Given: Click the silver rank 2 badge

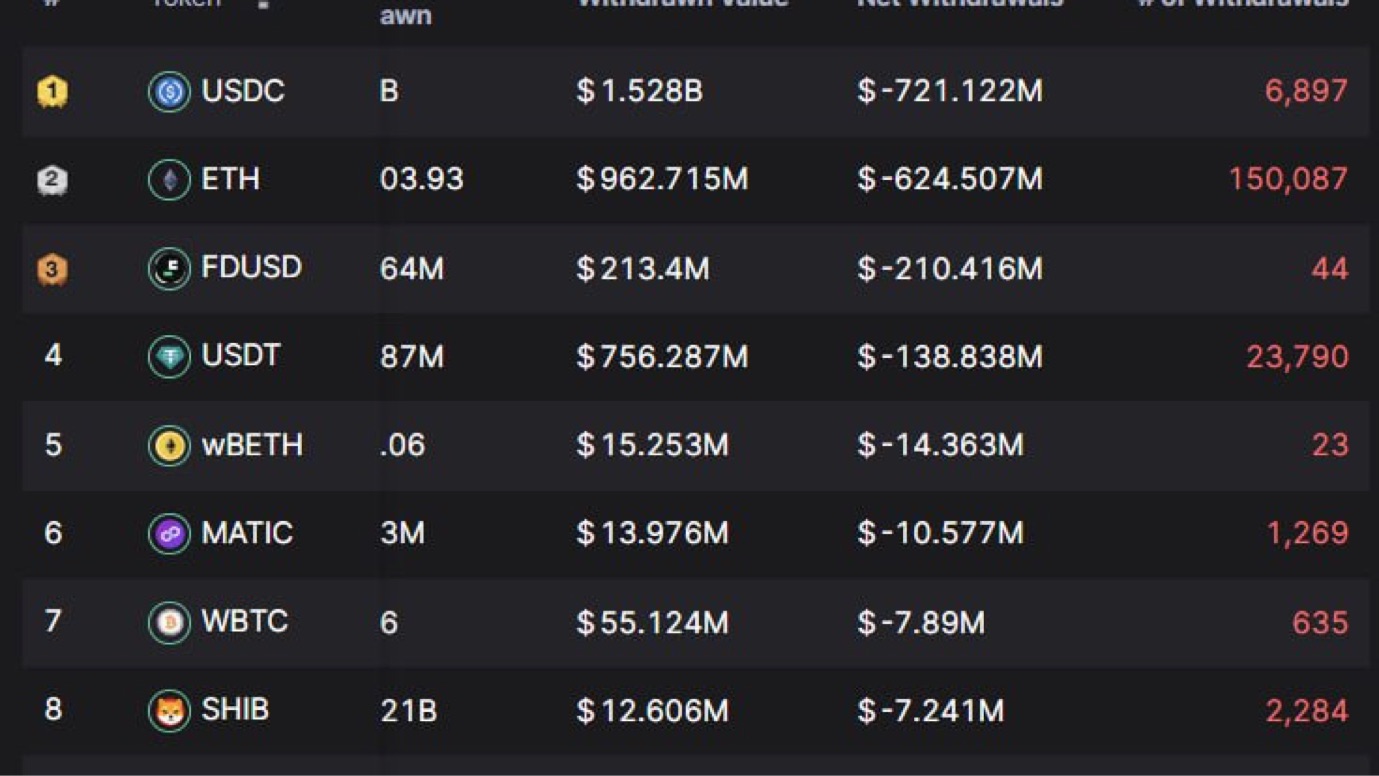Looking at the screenshot, I should (x=53, y=180).
